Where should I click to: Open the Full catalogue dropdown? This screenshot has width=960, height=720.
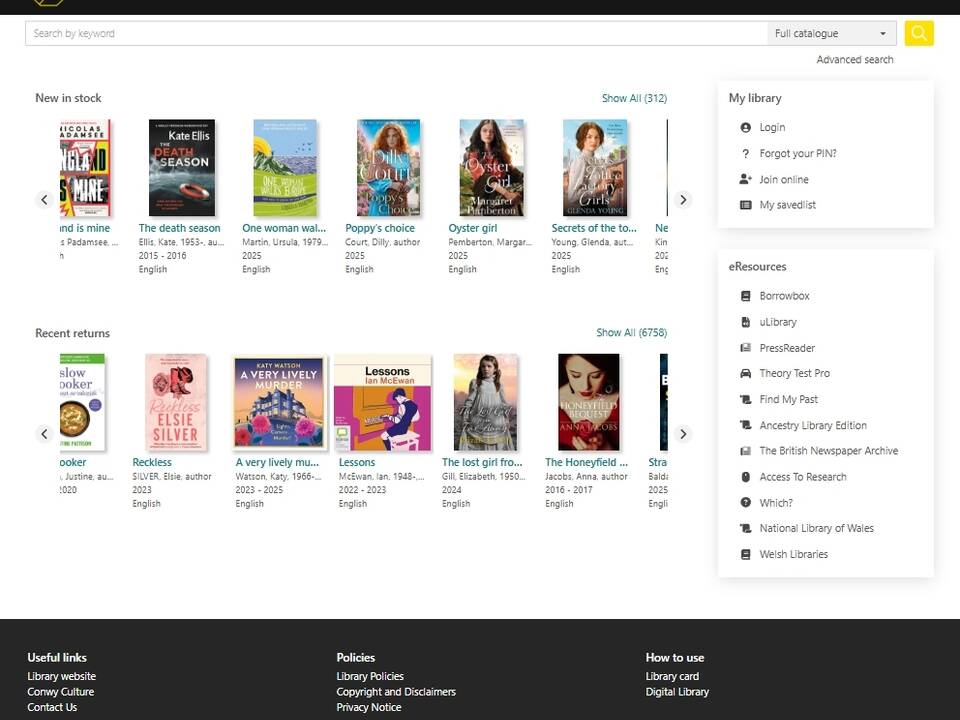point(831,33)
